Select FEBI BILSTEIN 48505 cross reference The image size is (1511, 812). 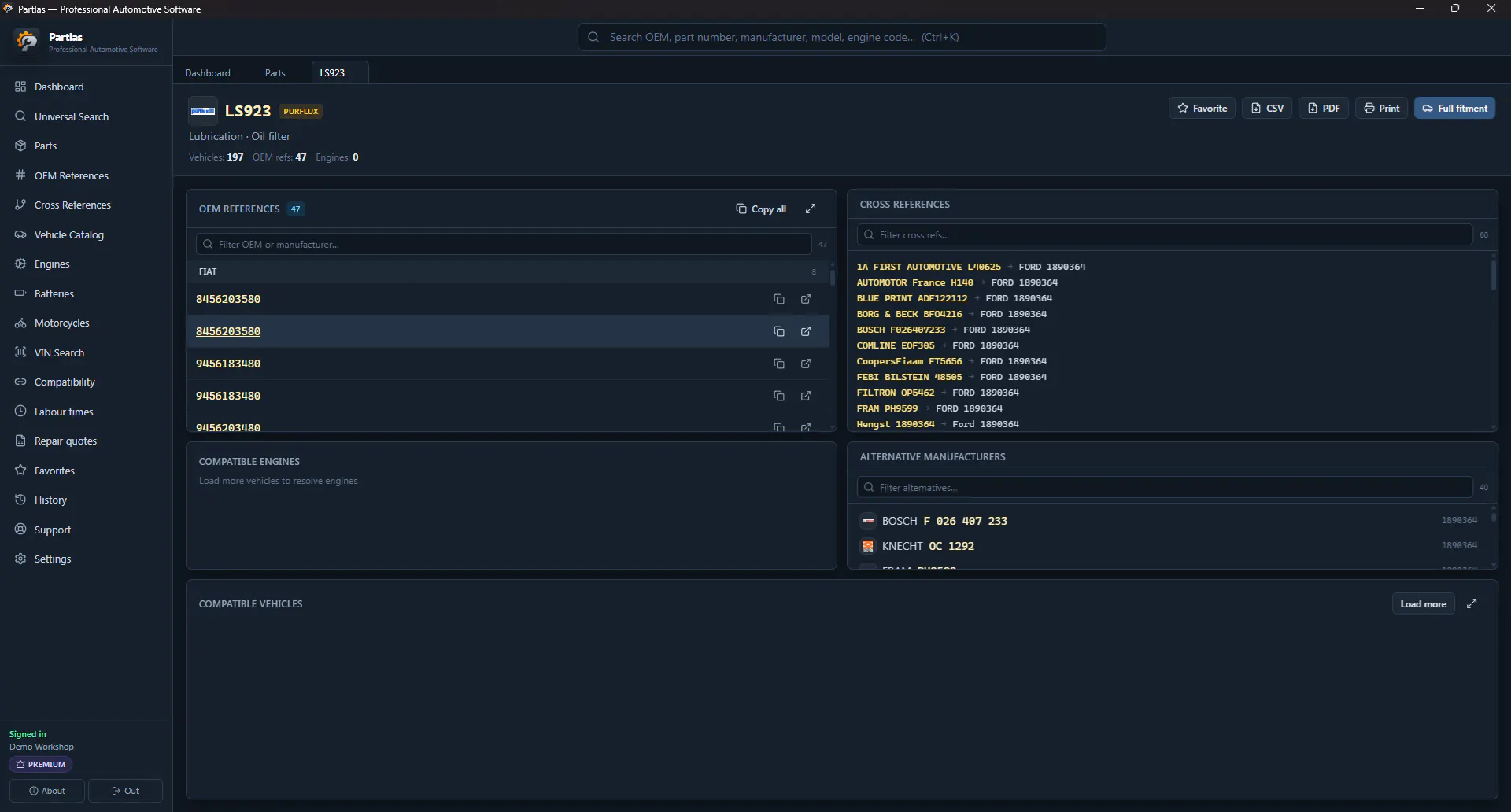pyautogui.click(x=909, y=377)
